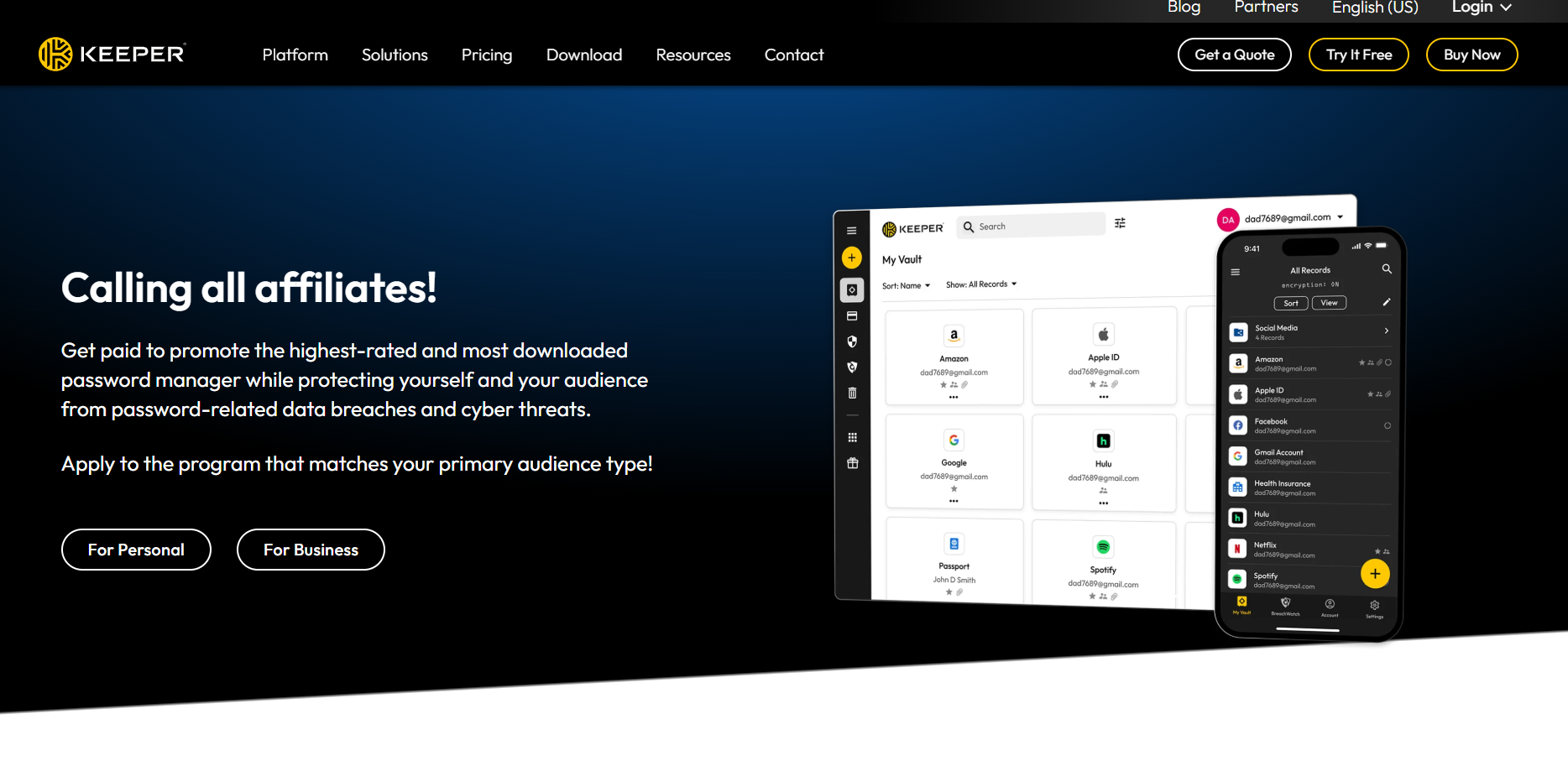
Task: Click the payment card icon in vault sidebar
Action: tap(852, 316)
